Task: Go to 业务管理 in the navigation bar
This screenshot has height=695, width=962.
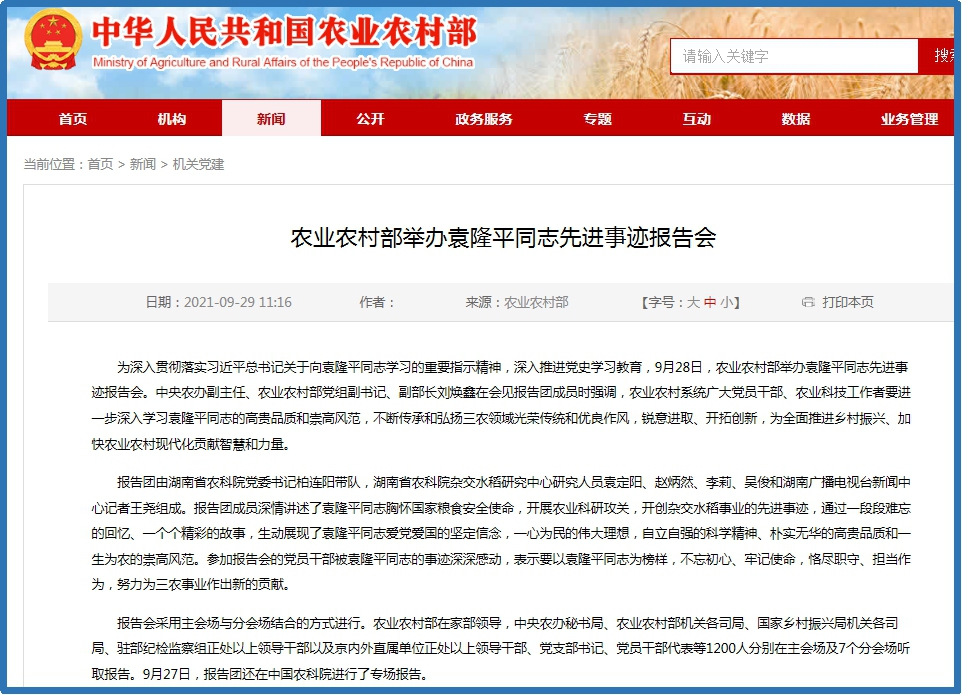Action: pos(909,119)
